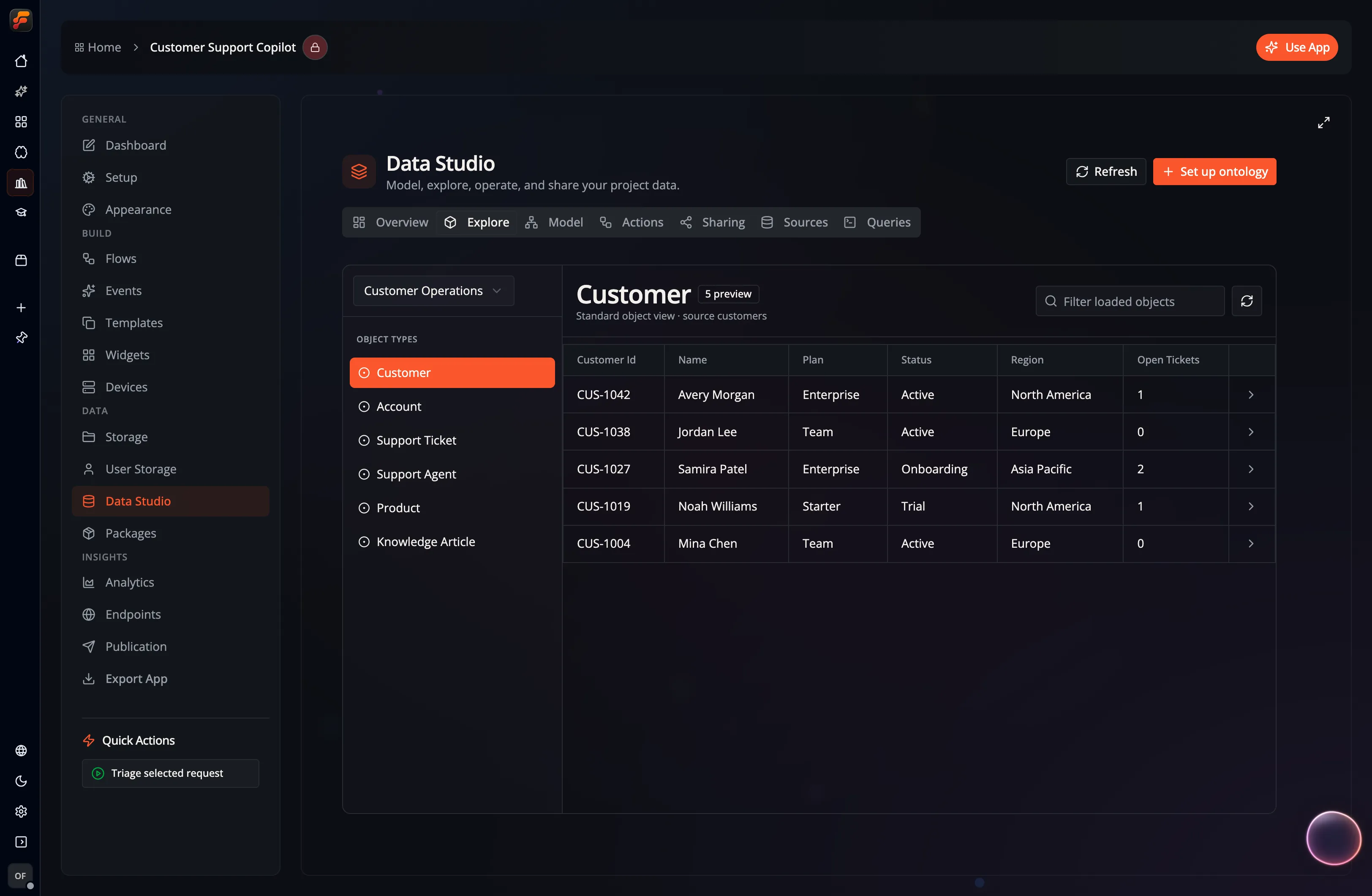Open Devices in the sidebar
Image resolution: width=1372 pixels, height=896 pixels.
click(x=171, y=387)
